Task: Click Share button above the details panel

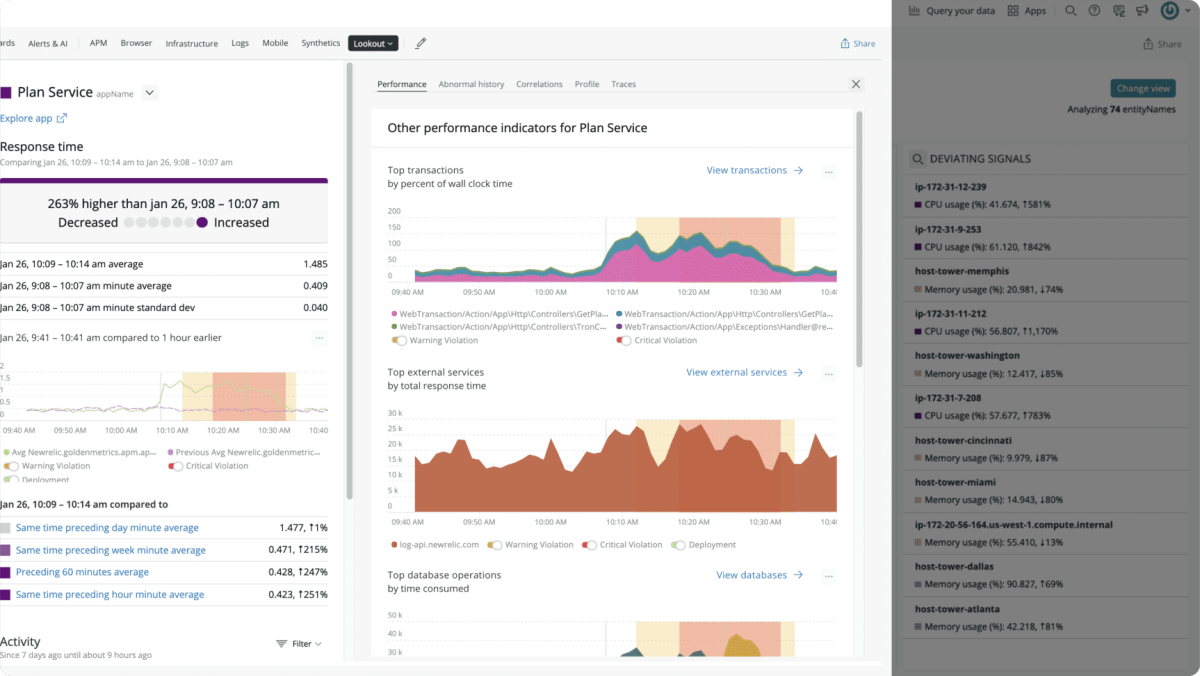Action: tap(858, 44)
